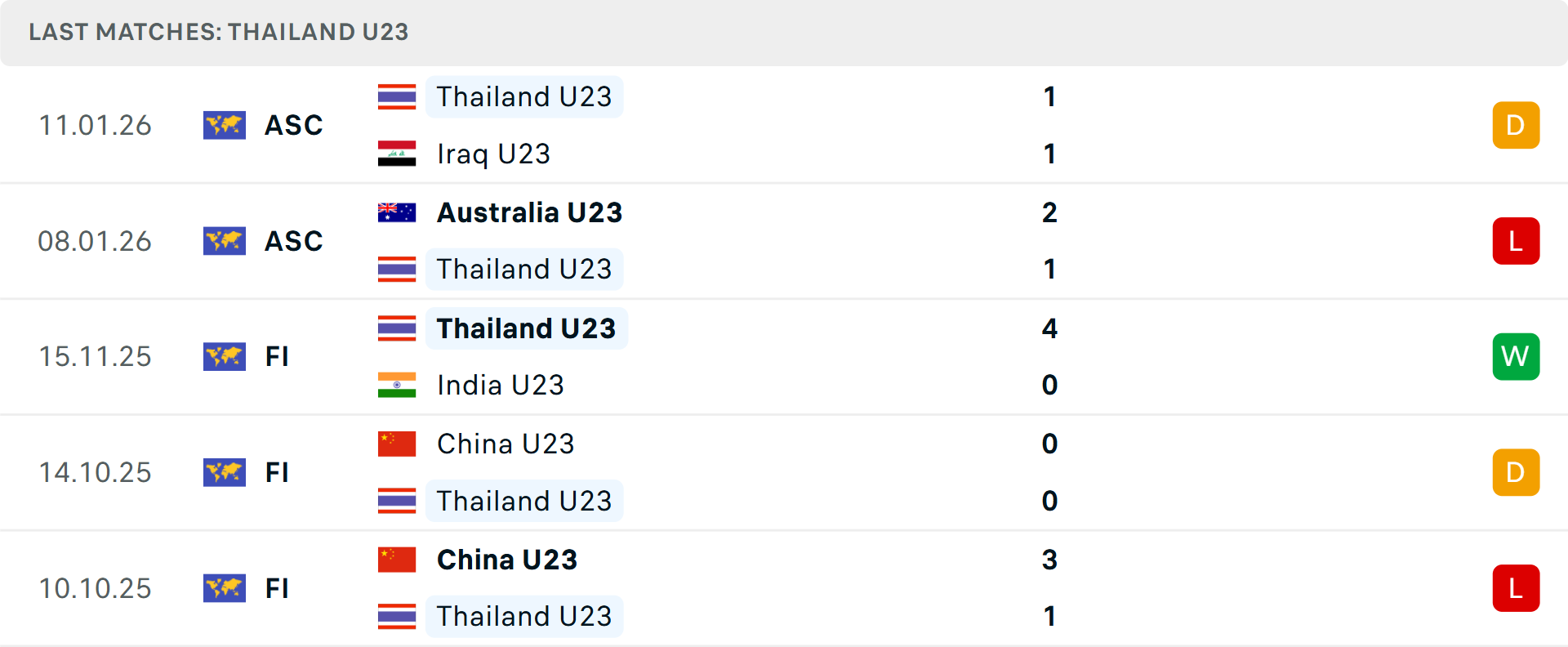Click China flag in 14.10.25 match
Screen dimensions: 1568x647
pyautogui.click(x=397, y=444)
